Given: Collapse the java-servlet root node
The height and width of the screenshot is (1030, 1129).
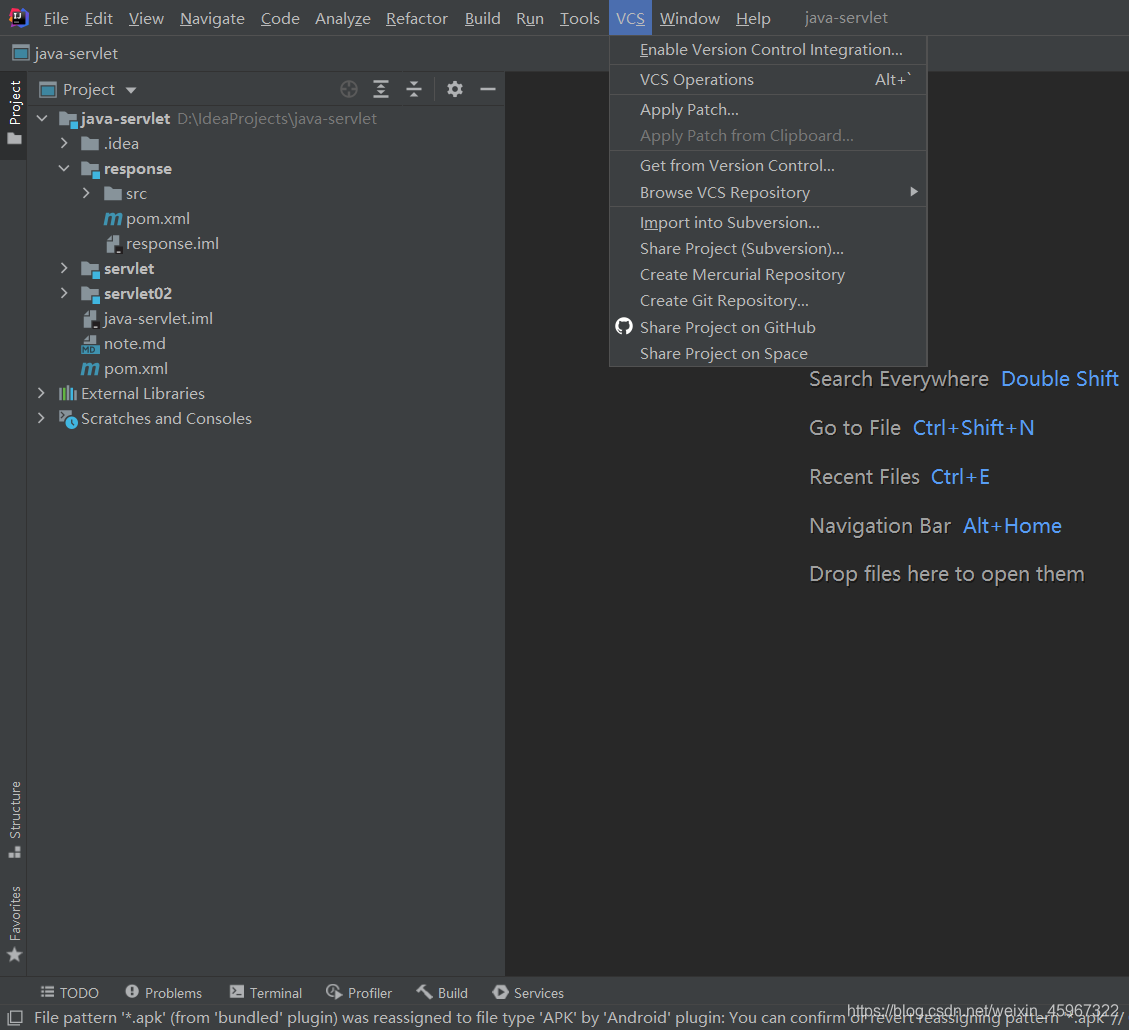Looking at the screenshot, I should [x=42, y=118].
